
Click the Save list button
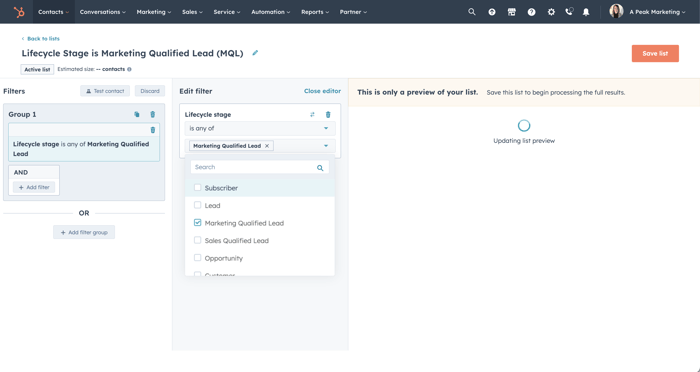tap(655, 54)
